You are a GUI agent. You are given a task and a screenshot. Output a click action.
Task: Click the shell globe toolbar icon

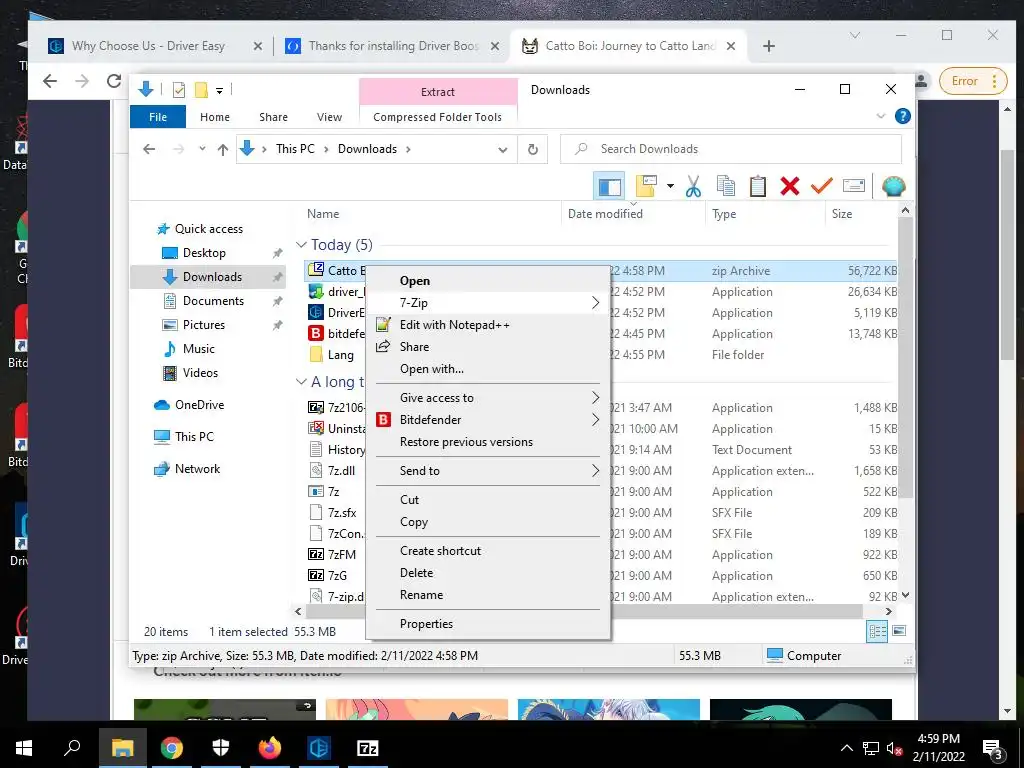[x=893, y=186]
